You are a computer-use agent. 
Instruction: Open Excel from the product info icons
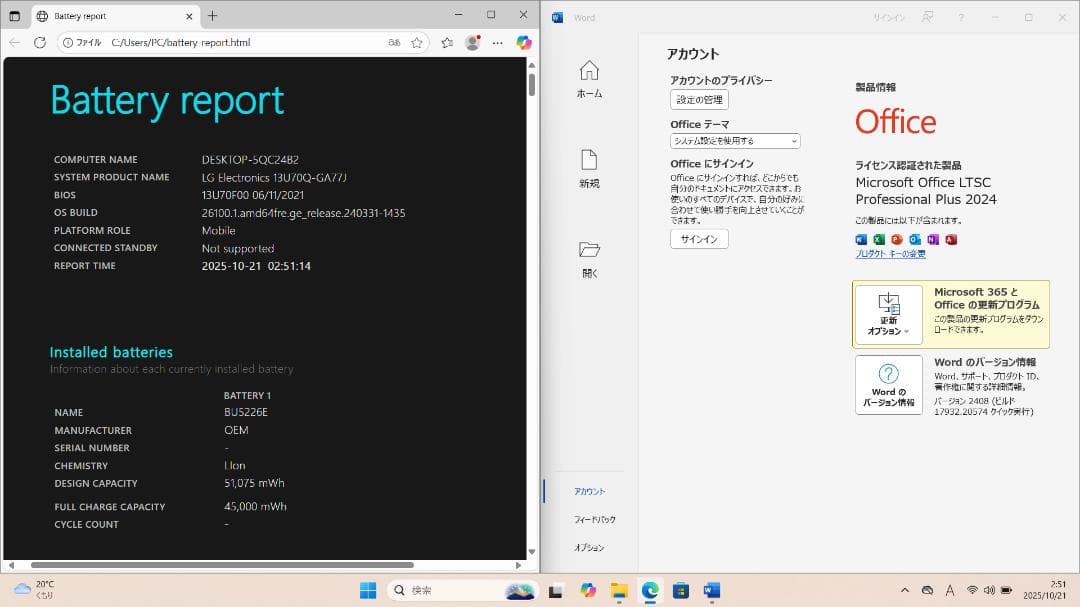point(878,239)
